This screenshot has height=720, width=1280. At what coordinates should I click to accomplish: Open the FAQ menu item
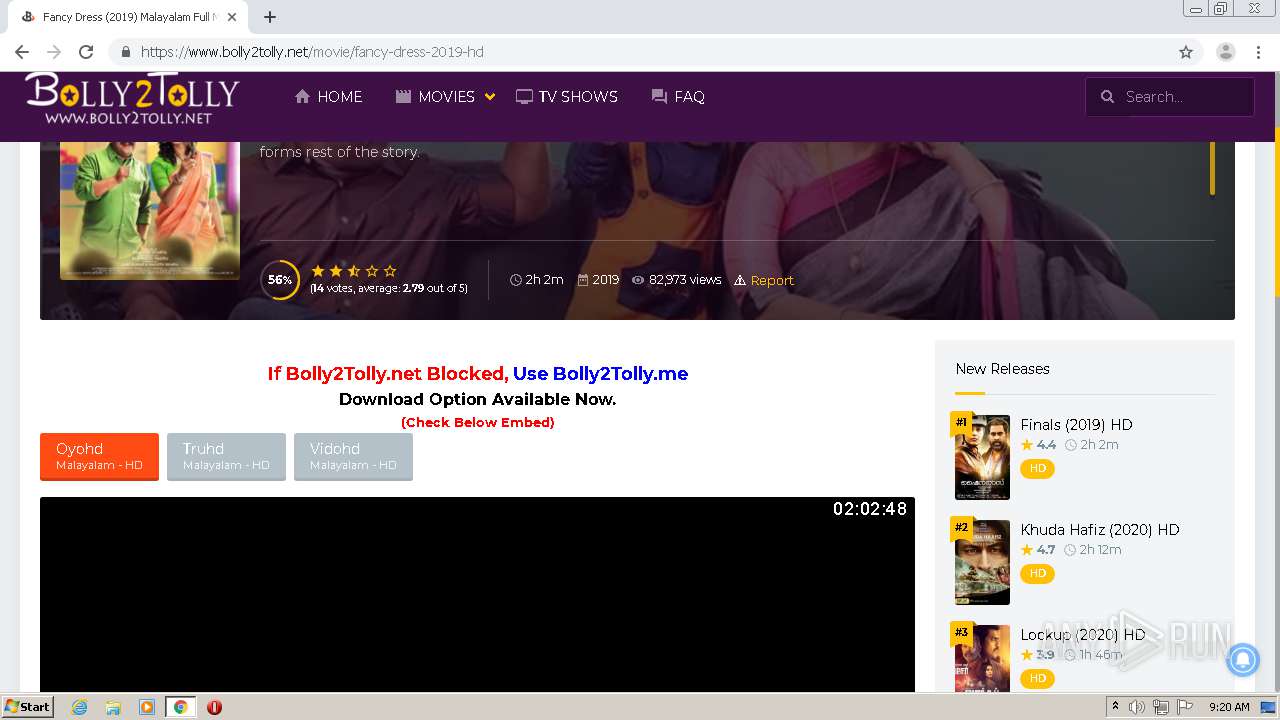pos(678,97)
